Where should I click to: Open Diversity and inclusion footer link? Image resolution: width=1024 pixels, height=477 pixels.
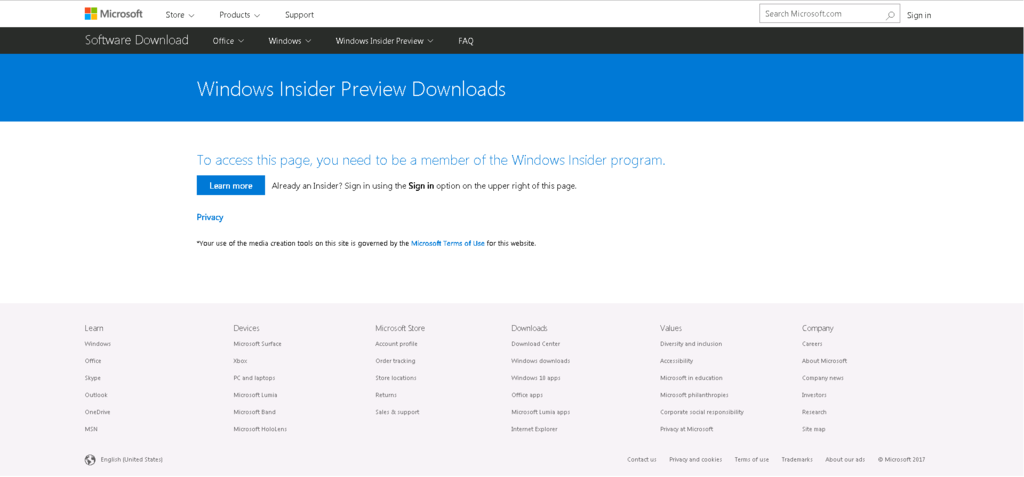click(x=691, y=344)
